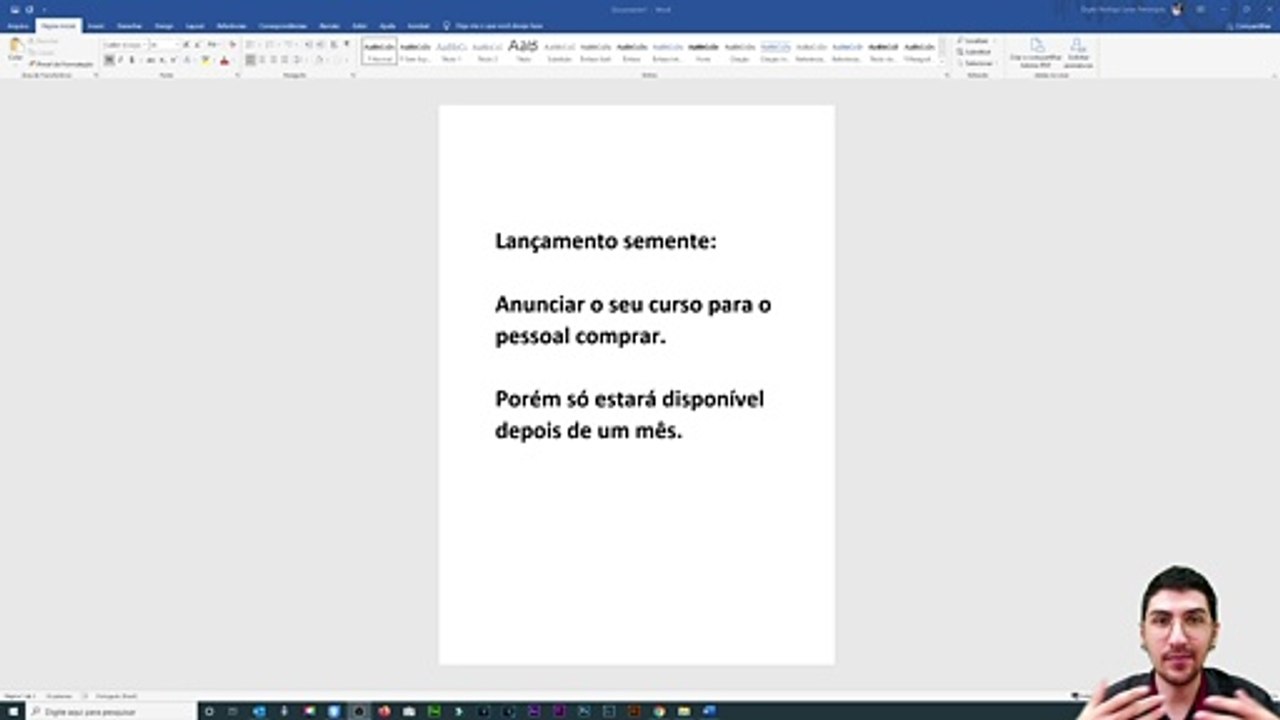This screenshot has height=720, width=1280.
Task: Center text in paragraph group
Action: pos(262,60)
